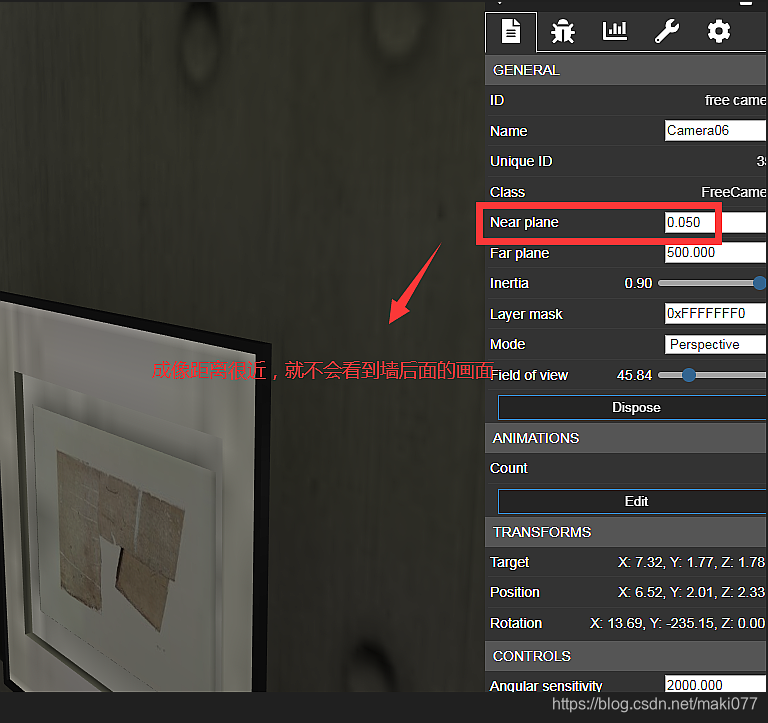768x723 pixels.
Task: Click the Angular sensitivity value field
Action: point(715,684)
